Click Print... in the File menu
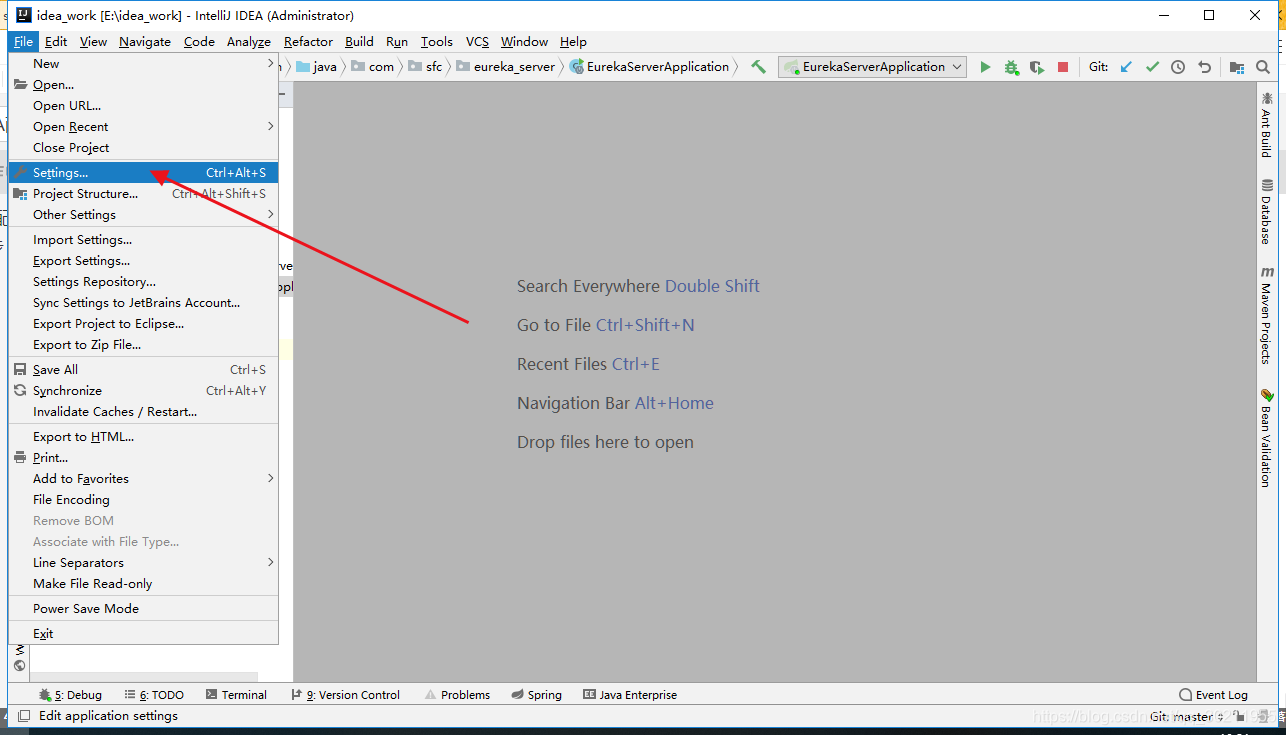The width and height of the screenshot is (1286, 735). pyautogui.click(x=144, y=458)
